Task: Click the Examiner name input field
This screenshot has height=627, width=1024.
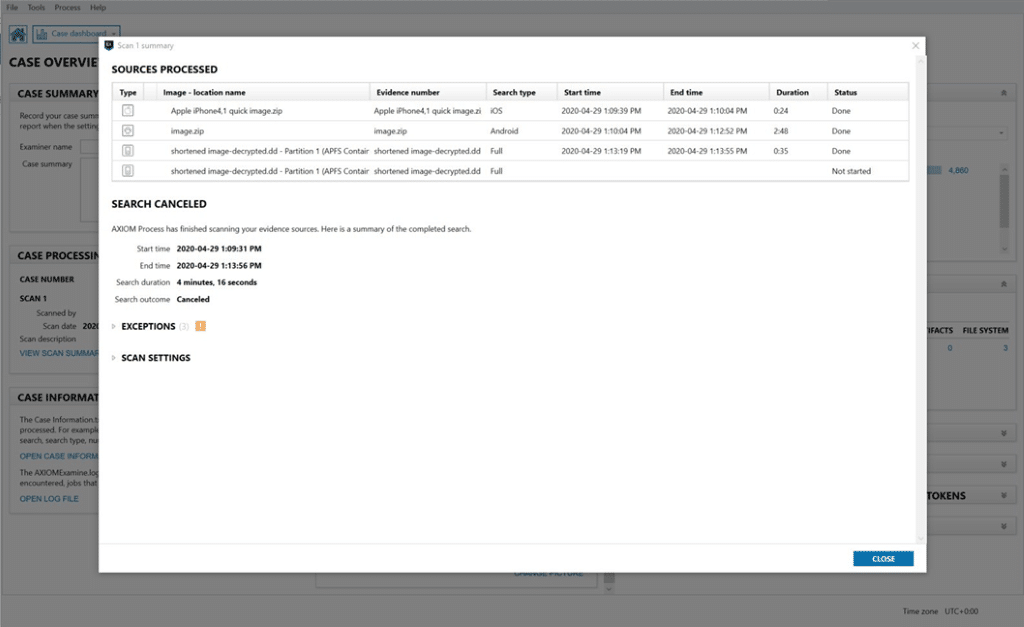Action: pos(89,147)
